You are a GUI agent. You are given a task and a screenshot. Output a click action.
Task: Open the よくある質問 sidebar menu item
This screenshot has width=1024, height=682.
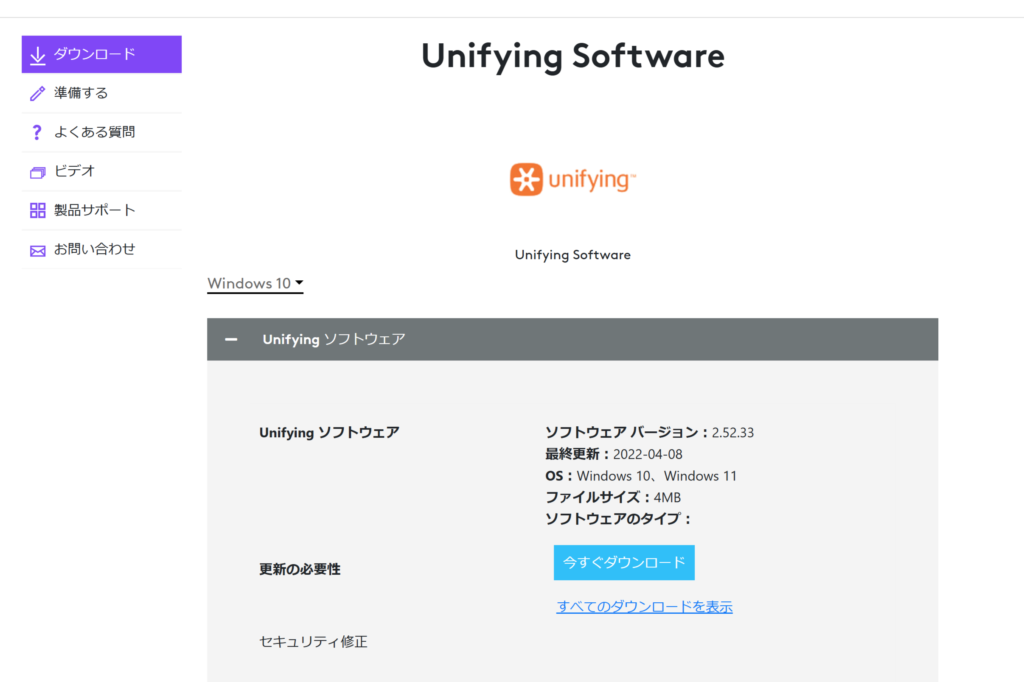101,133
